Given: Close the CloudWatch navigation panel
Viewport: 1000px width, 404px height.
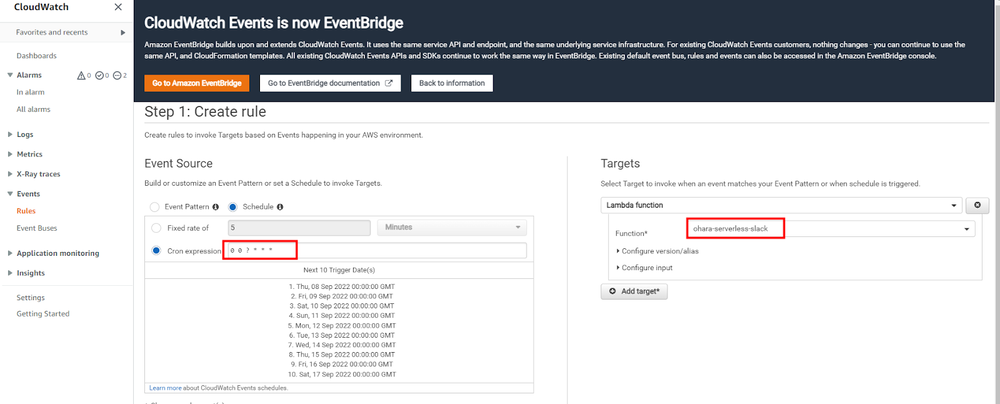Looking at the screenshot, I should click(x=120, y=8).
